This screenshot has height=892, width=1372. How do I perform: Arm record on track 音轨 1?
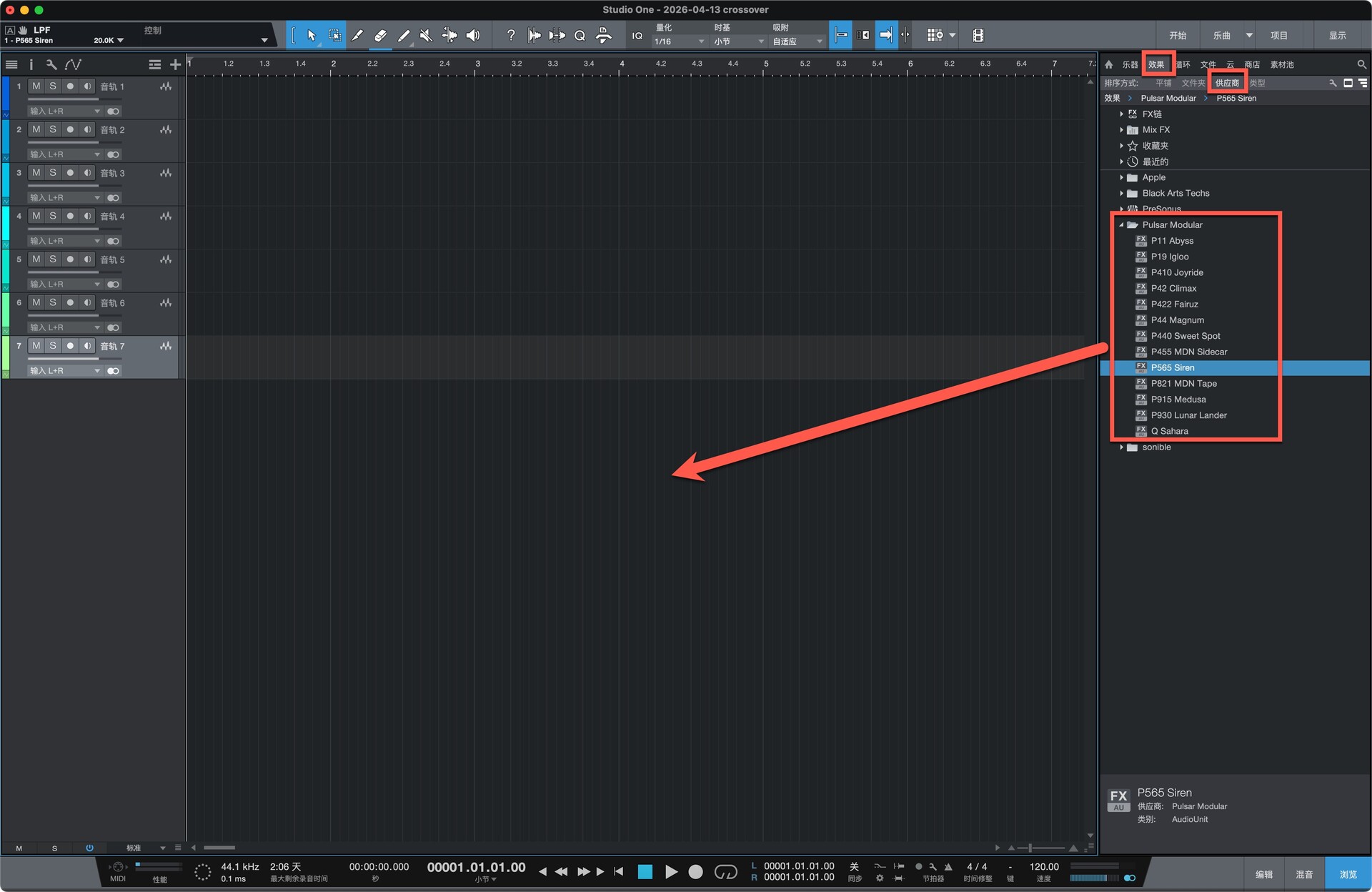pyautogui.click(x=70, y=86)
